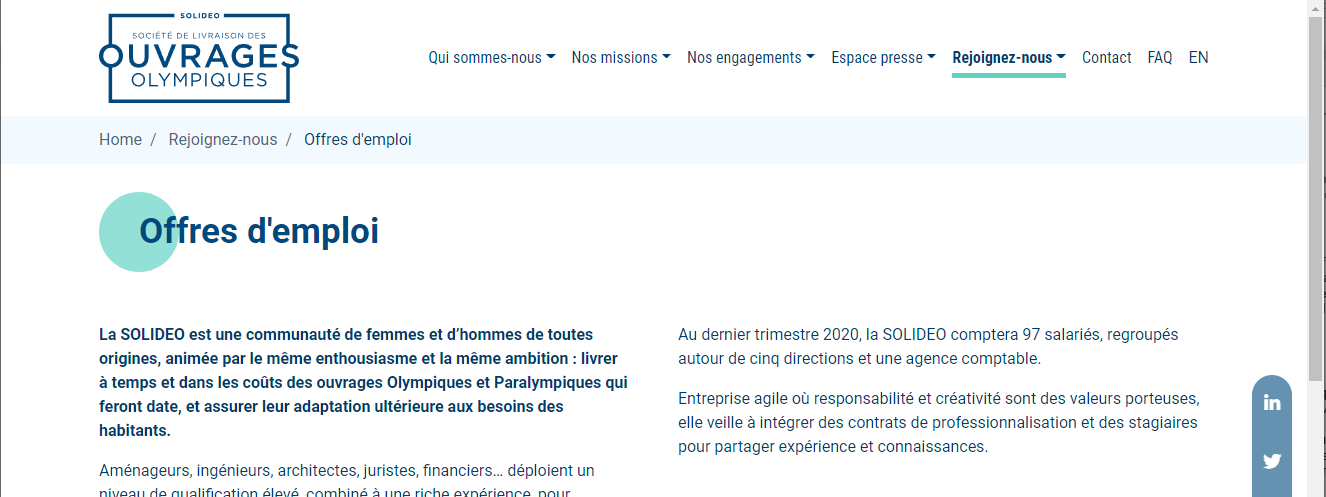Expand the Qui sommes-nous dropdown menu
The image size is (1326, 497).
[491, 58]
